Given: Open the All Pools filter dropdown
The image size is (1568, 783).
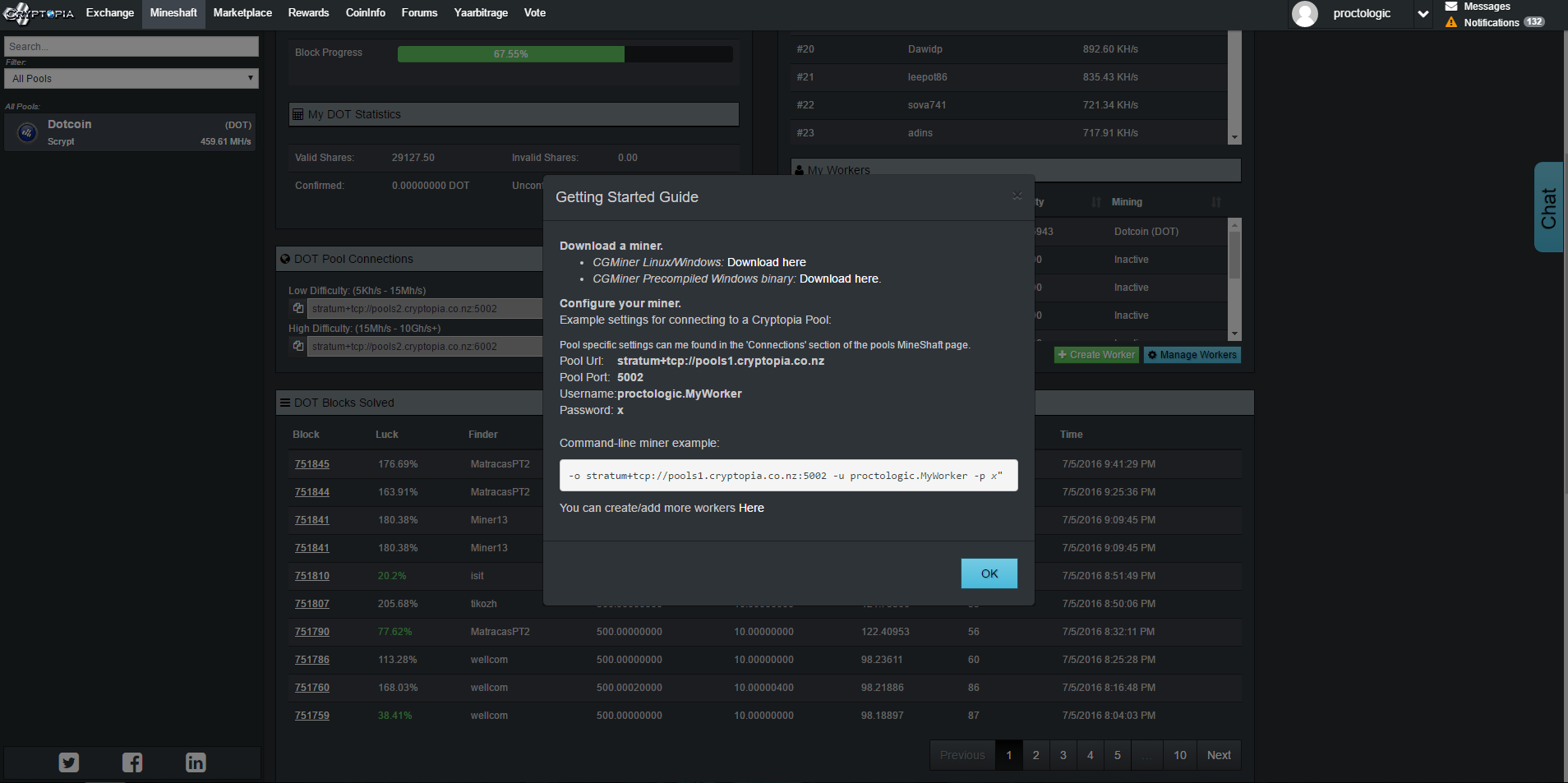Looking at the screenshot, I should 131,79.
